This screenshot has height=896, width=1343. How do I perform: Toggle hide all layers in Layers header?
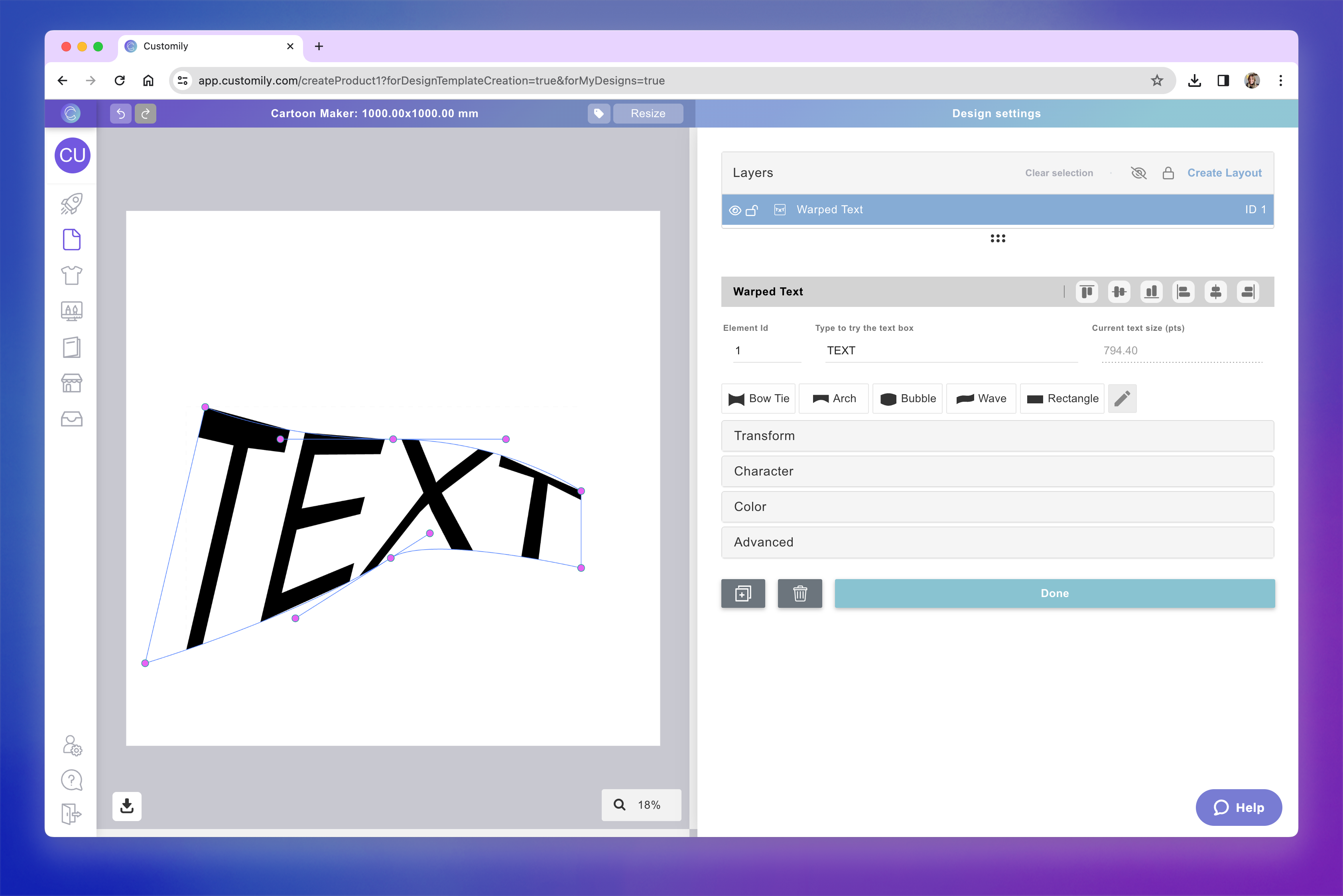pos(1138,173)
